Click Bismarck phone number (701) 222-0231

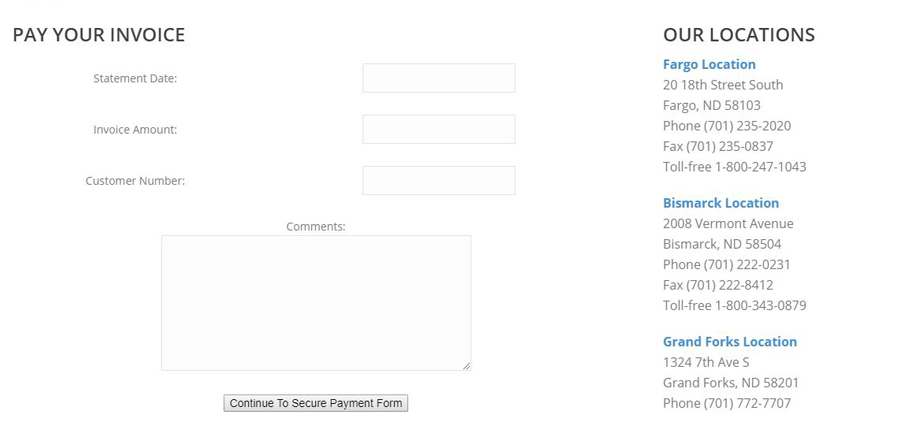coord(747,265)
